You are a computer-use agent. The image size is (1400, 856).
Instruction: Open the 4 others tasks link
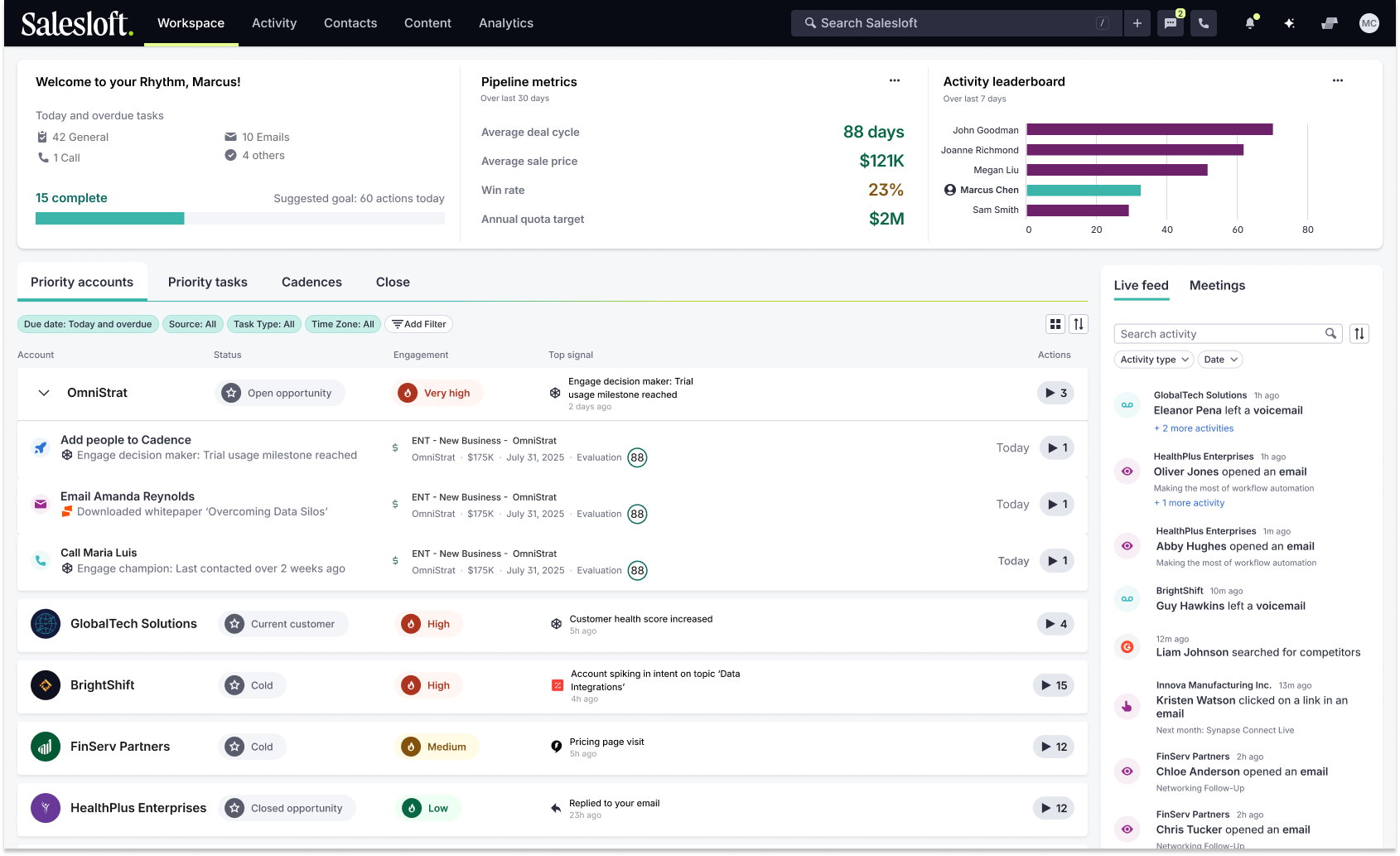tap(255, 155)
